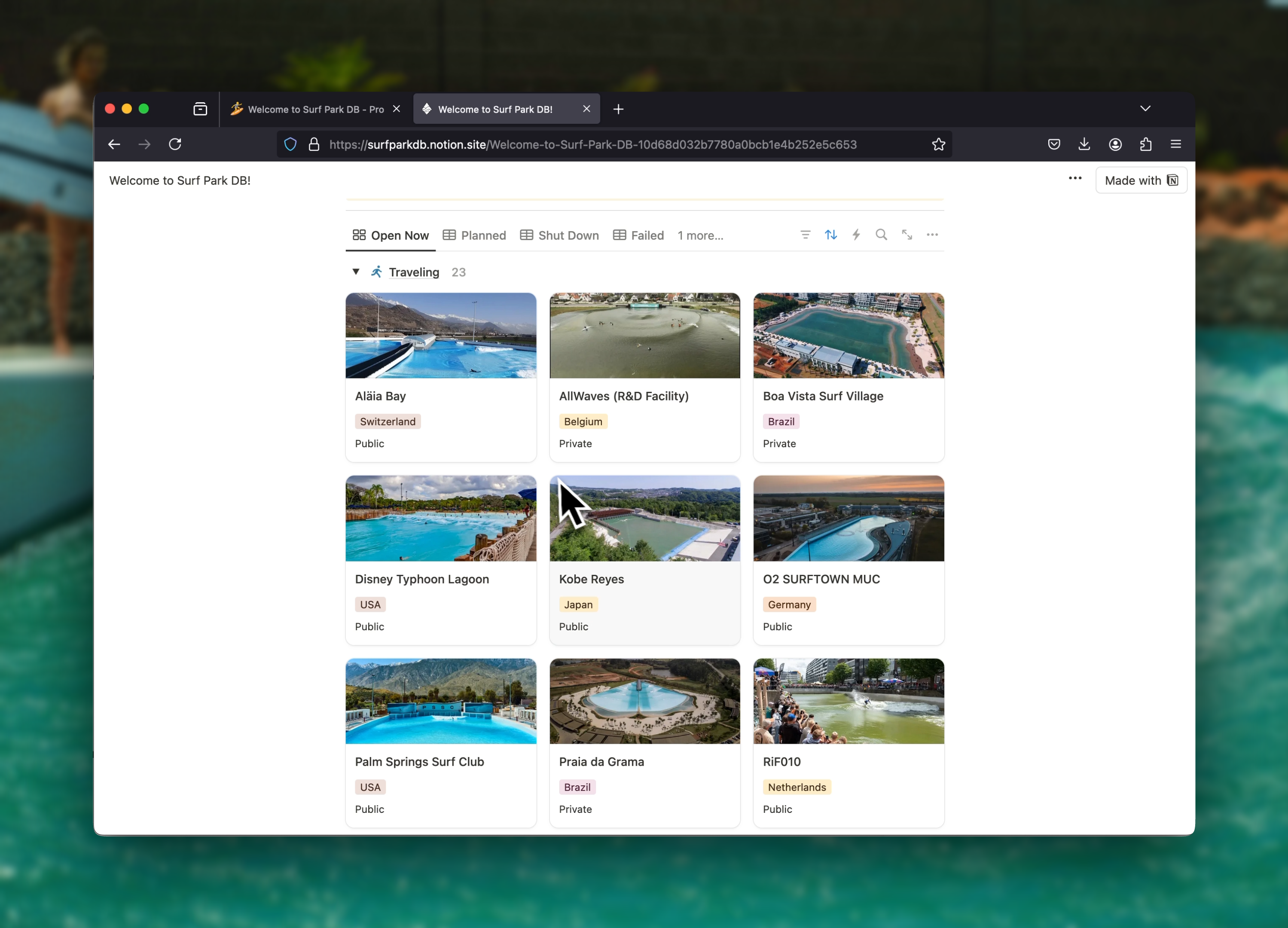Show the 1 more... views dropdown

point(700,235)
